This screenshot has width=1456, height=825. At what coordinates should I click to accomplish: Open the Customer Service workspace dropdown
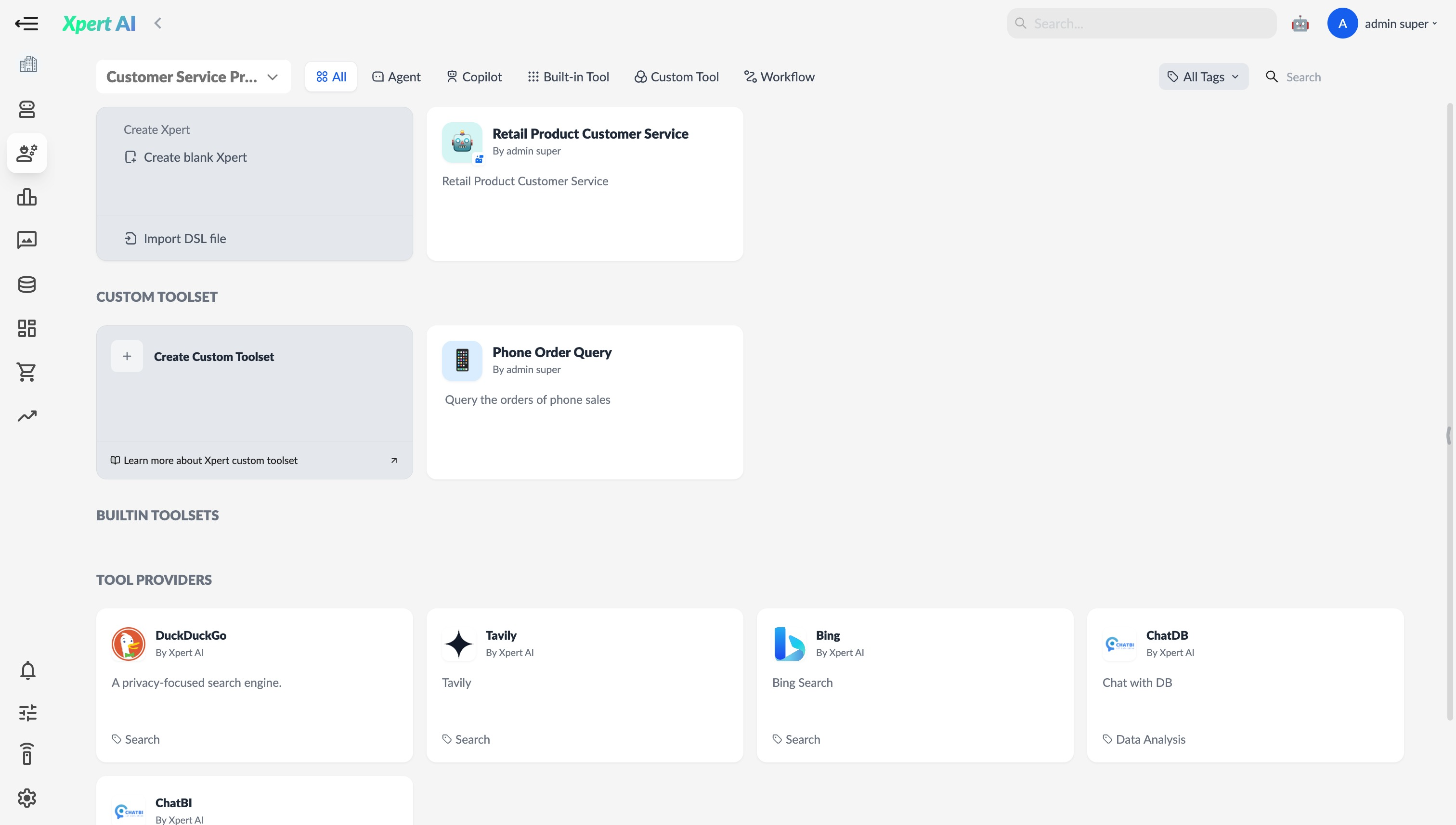click(193, 77)
